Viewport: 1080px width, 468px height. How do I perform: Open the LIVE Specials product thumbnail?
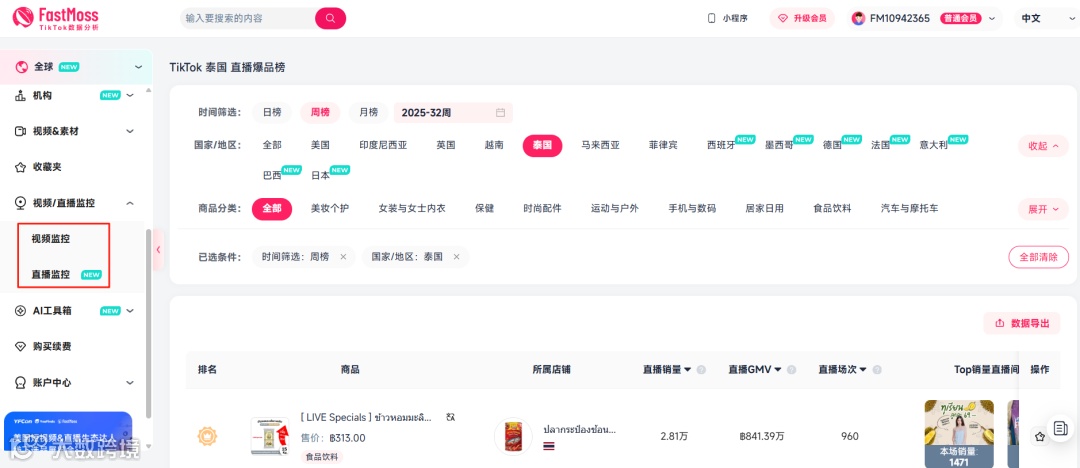click(x=269, y=436)
